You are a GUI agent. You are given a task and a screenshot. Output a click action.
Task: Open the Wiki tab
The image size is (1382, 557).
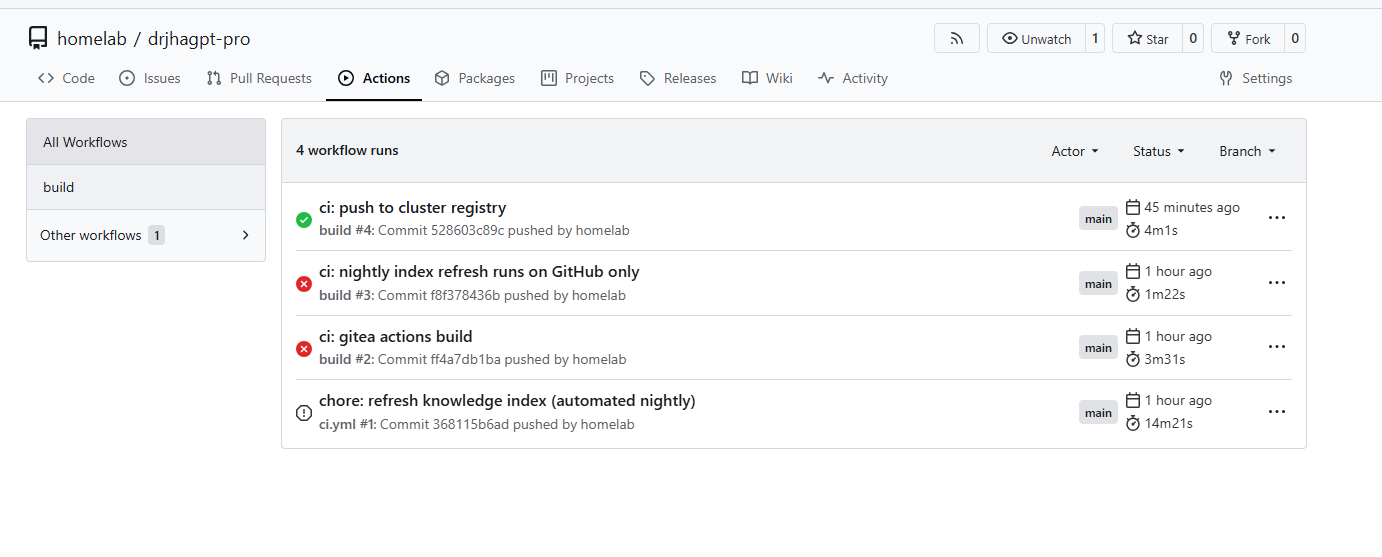click(767, 78)
